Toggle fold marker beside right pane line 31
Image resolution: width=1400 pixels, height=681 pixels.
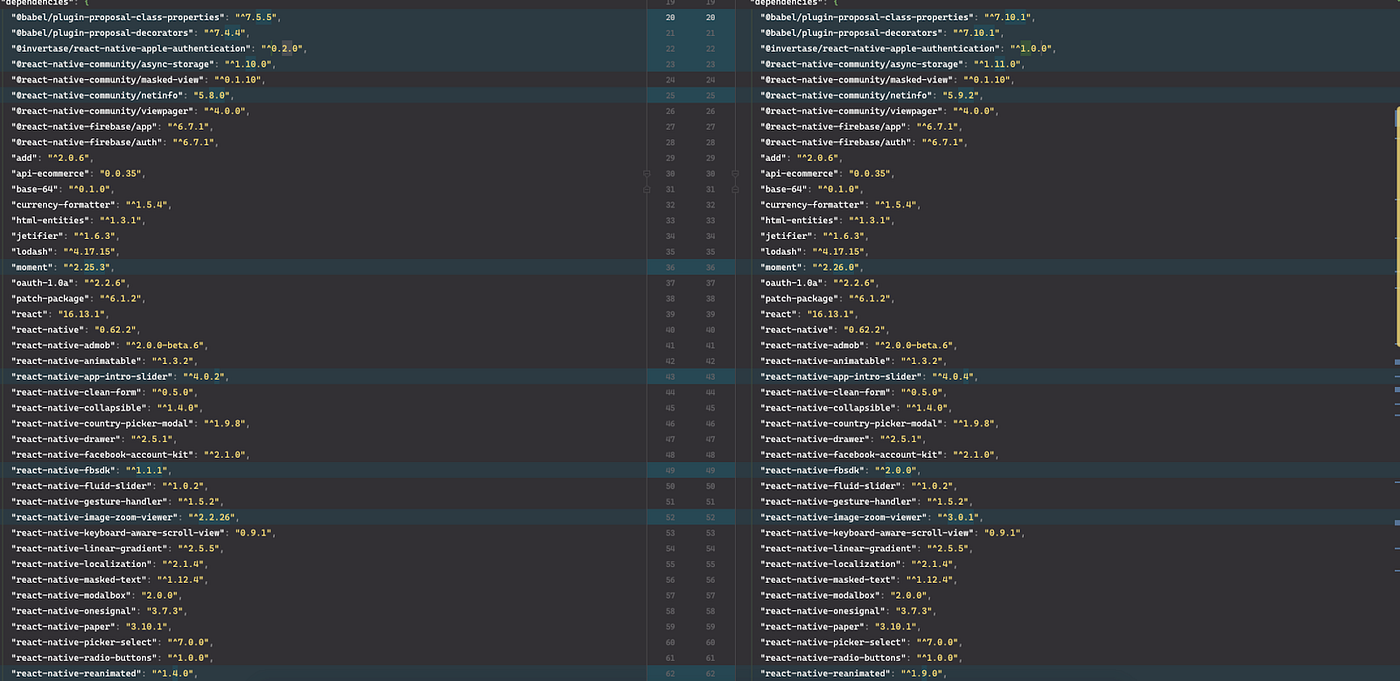[735, 189]
